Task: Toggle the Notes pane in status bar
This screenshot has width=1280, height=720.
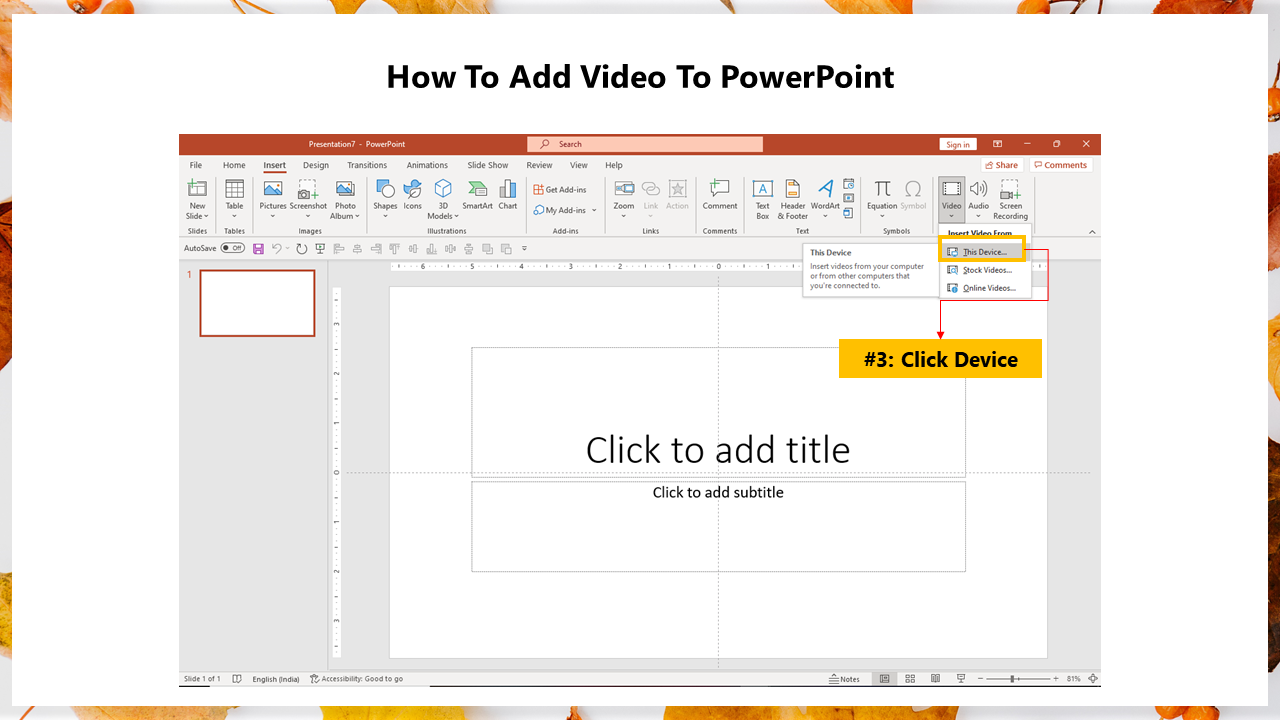Action: point(845,678)
